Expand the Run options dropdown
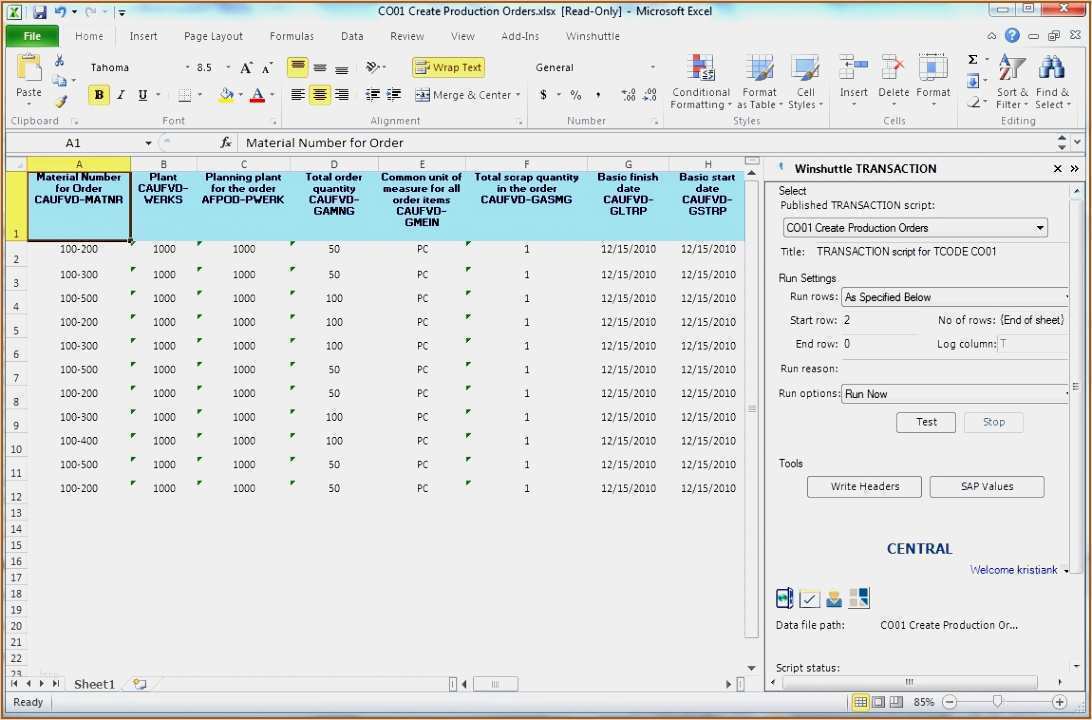This screenshot has width=1092, height=720. (1068, 394)
